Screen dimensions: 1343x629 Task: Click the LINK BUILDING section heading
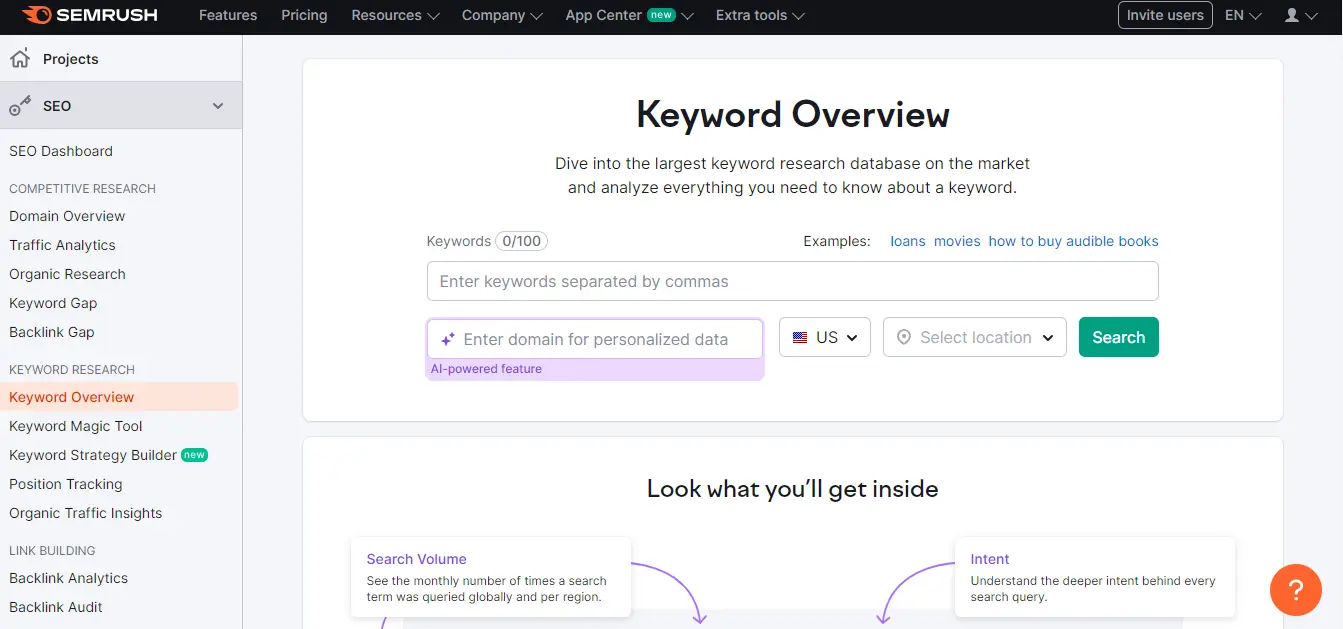point(52,550)
